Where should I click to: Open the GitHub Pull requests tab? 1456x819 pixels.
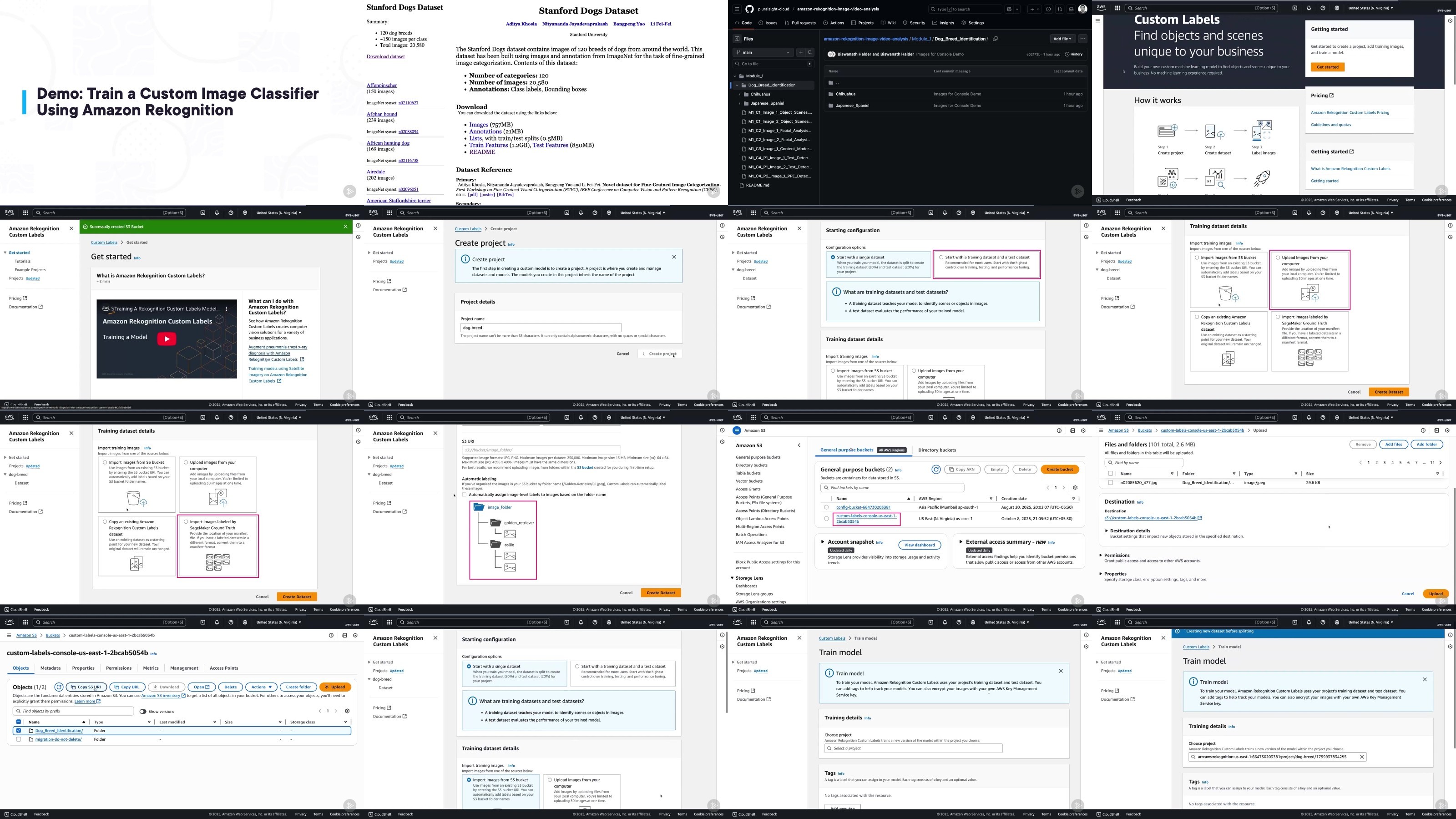point(800,23)
